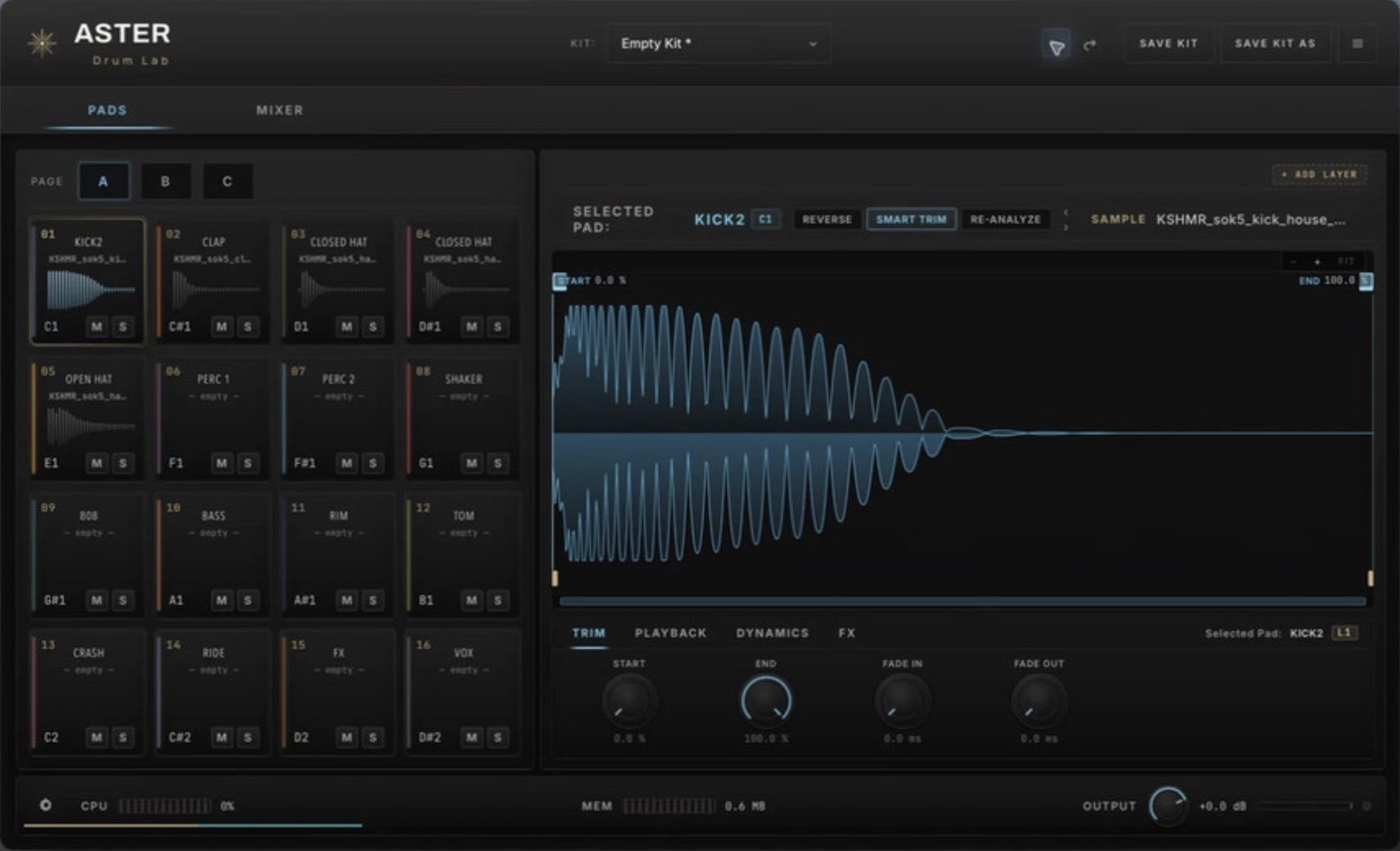The height and width of the screenshot is (851, 1400).
Task: Click the ADD LAYER button
Action: click(x=1319, y=174)
